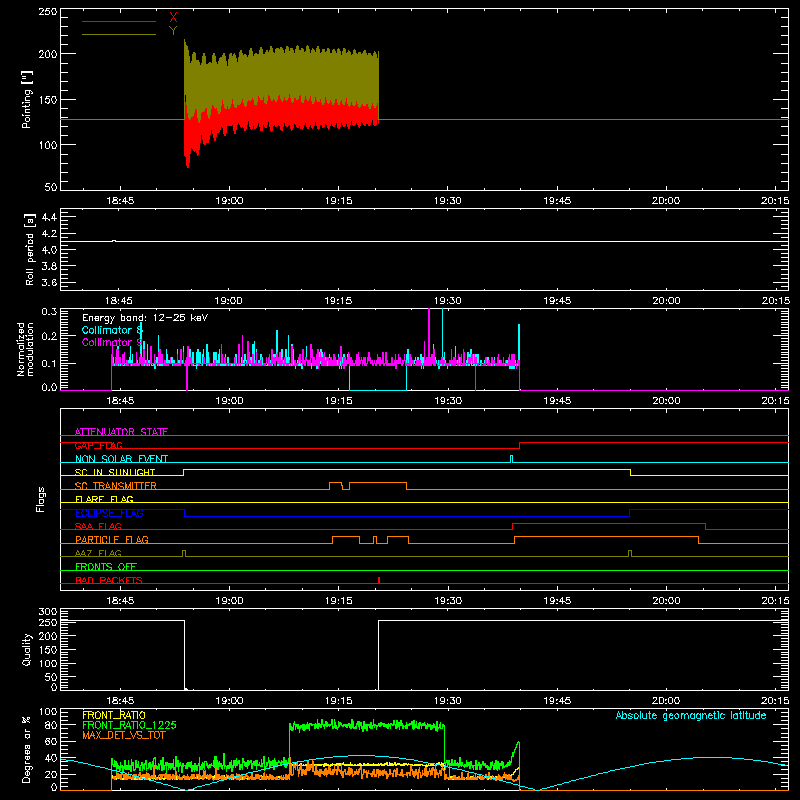Select the ATTENUATOR_STATE flag label
The width and height of the screenshot is (800, 800).
click(121, 432)
